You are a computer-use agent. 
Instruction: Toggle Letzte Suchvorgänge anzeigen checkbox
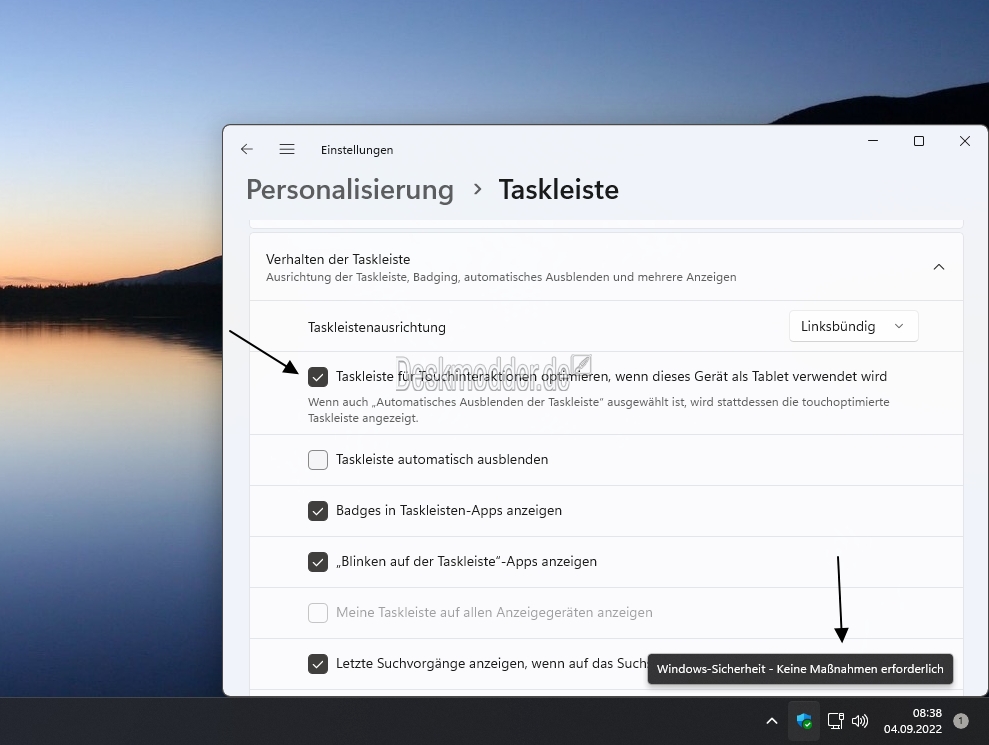(318, 664)
